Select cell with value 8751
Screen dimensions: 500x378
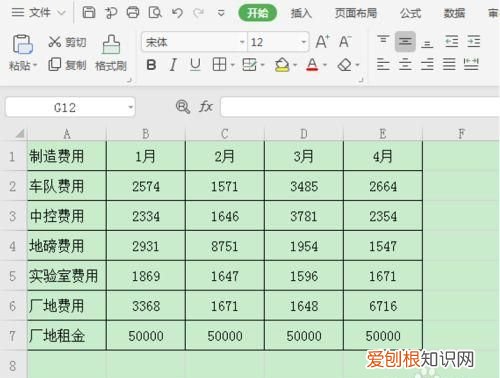[225, 246]
